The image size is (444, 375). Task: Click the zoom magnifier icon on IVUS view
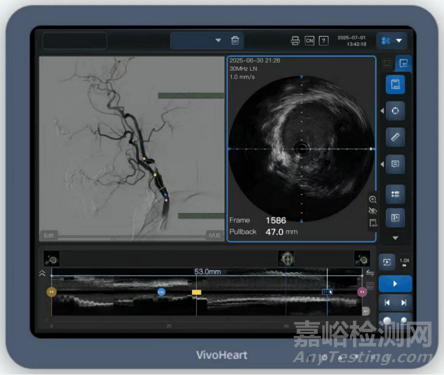click(373, 199)
